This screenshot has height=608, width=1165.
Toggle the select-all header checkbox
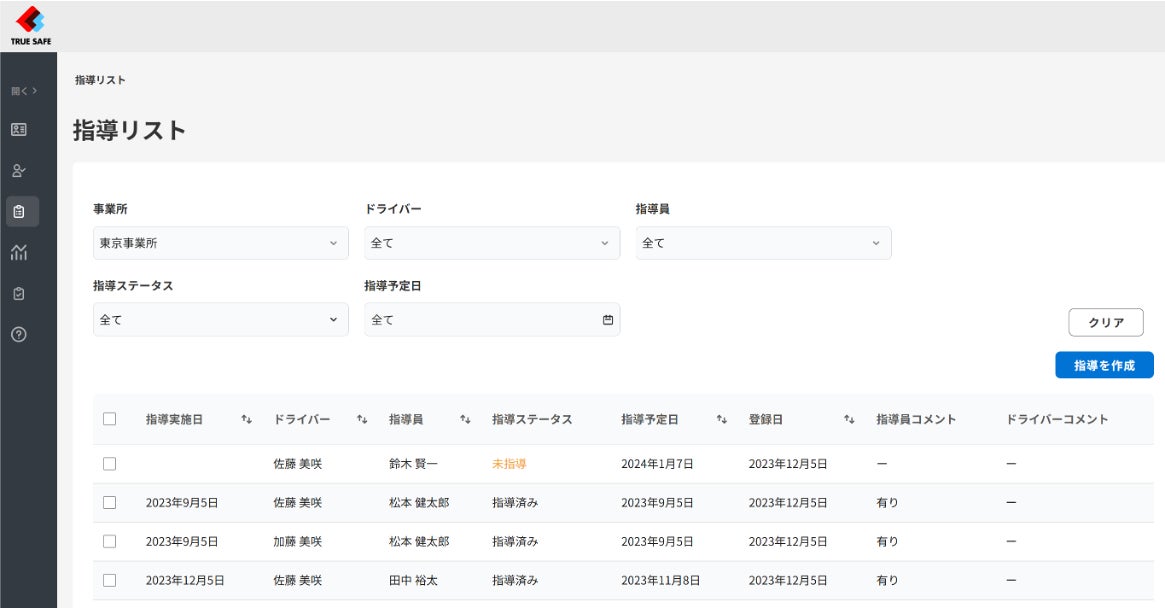tap(110, 419)
